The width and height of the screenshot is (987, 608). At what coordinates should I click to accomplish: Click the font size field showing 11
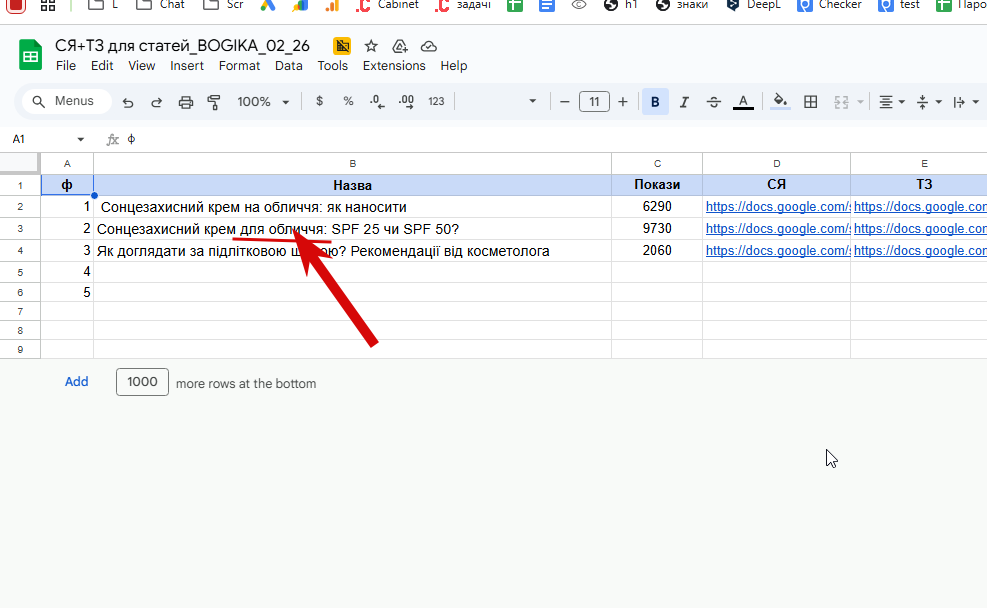(x=594, y=101)
